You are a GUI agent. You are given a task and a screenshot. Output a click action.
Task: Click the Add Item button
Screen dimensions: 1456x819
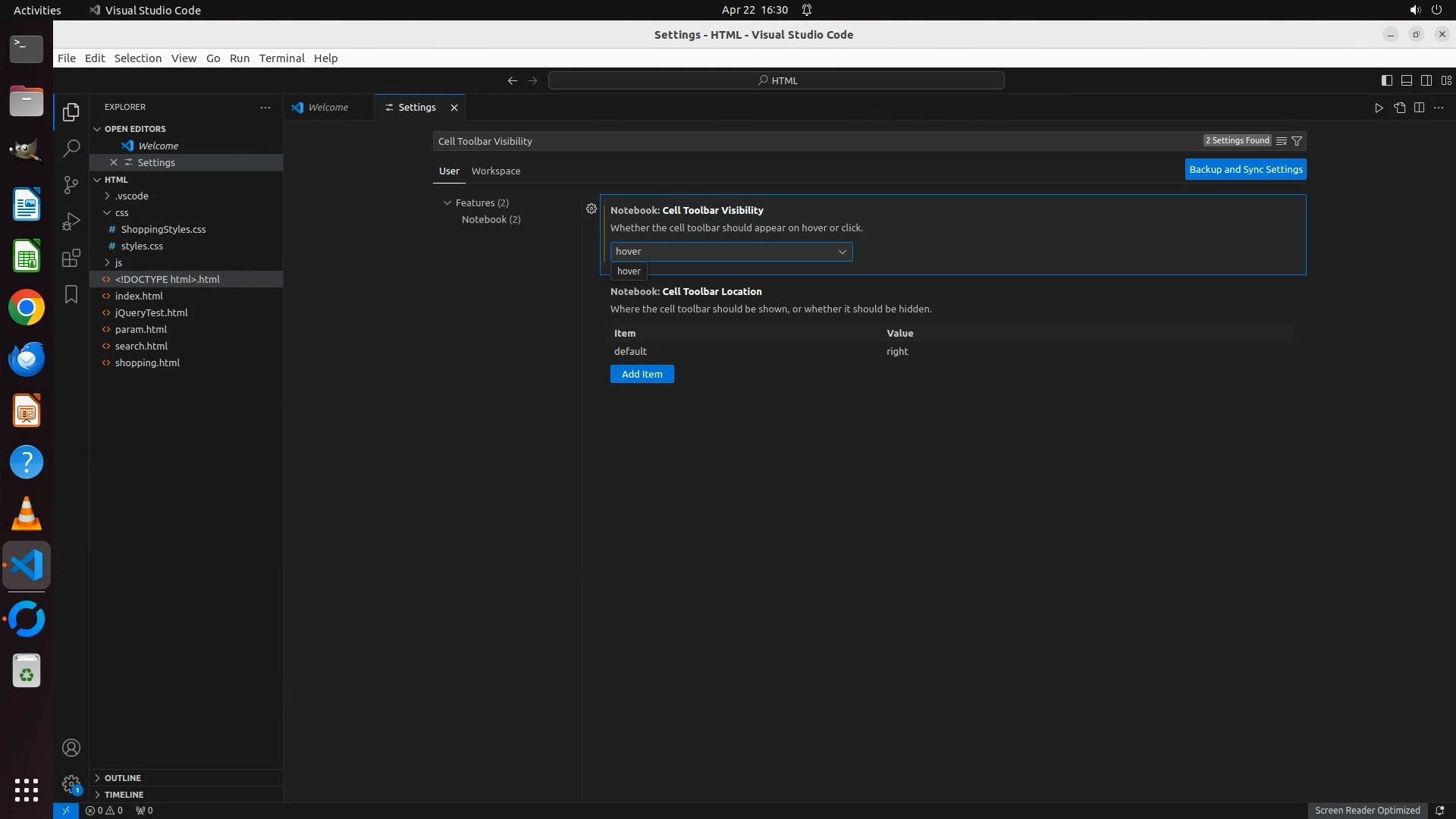tap(642, 374)
